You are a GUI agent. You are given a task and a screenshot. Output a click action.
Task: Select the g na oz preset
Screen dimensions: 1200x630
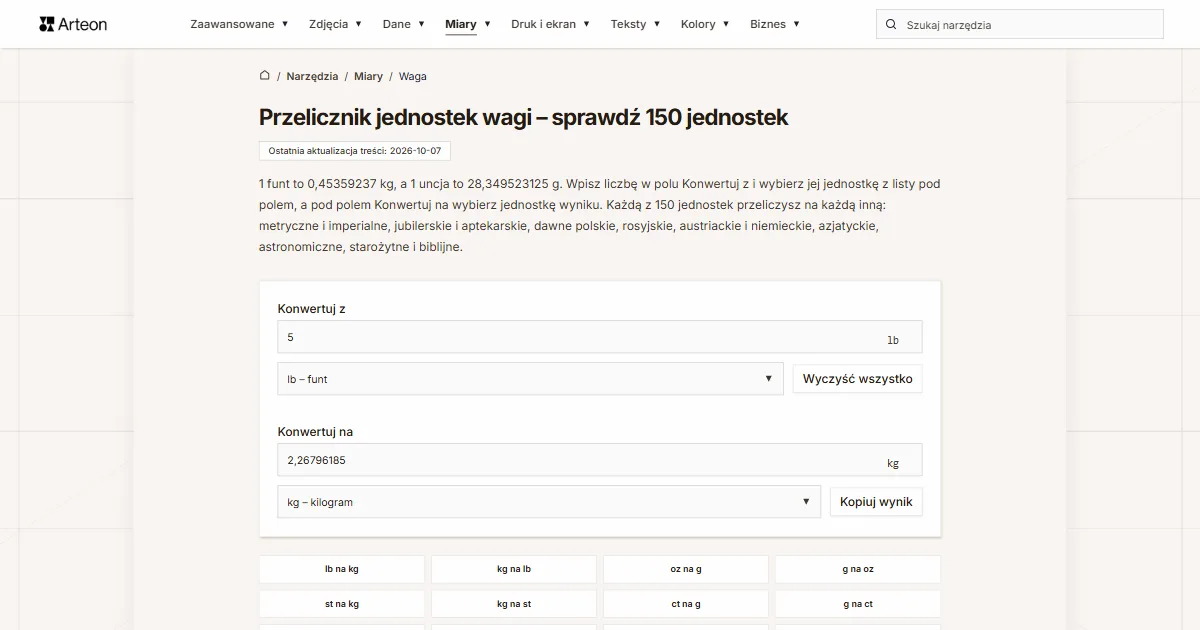coord(858,569)
